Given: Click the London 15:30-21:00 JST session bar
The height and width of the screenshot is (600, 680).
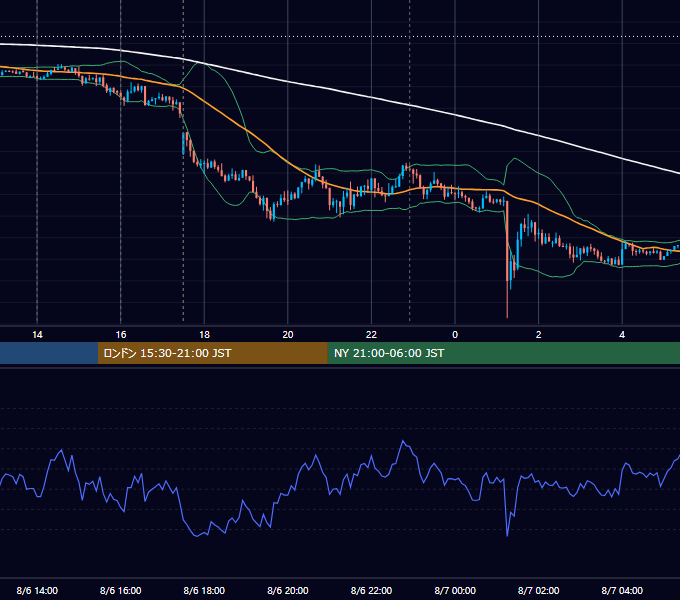Looking at the screenshot, I should coord(212,353).
